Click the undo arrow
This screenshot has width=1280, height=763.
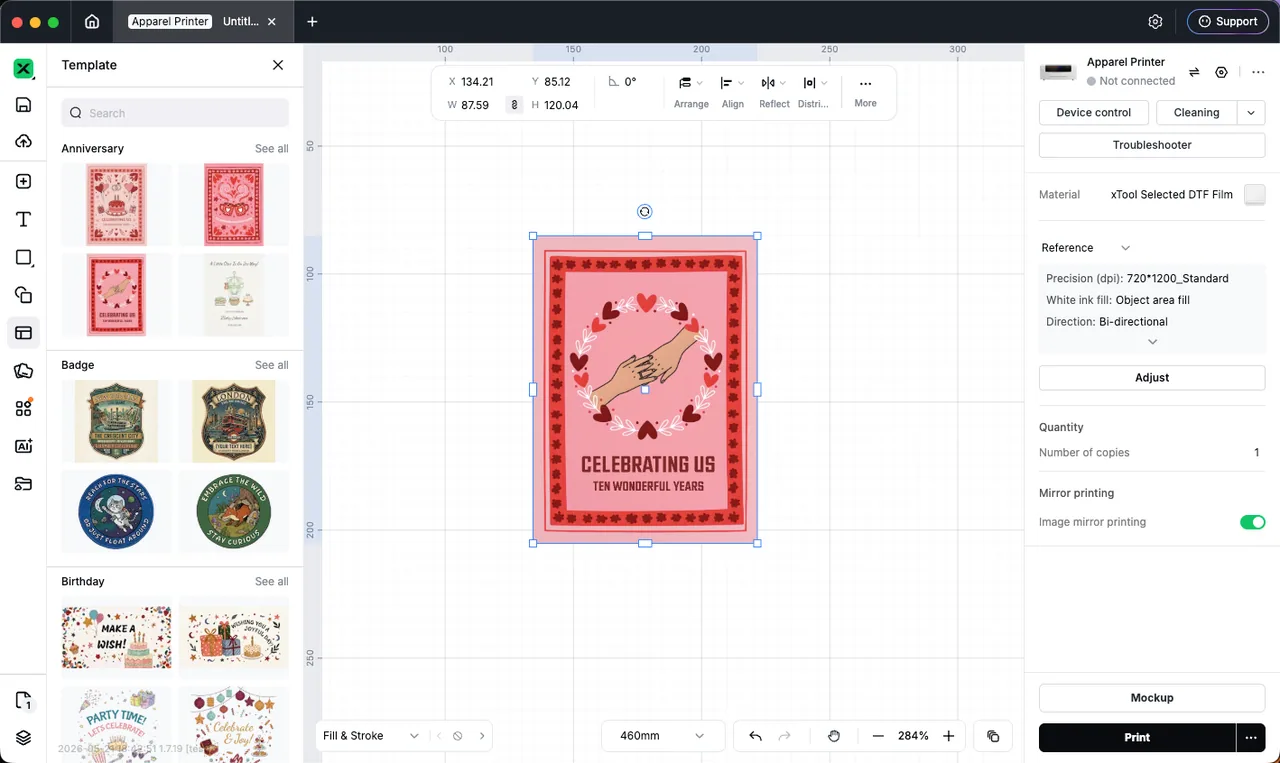(x=755, y=736)
